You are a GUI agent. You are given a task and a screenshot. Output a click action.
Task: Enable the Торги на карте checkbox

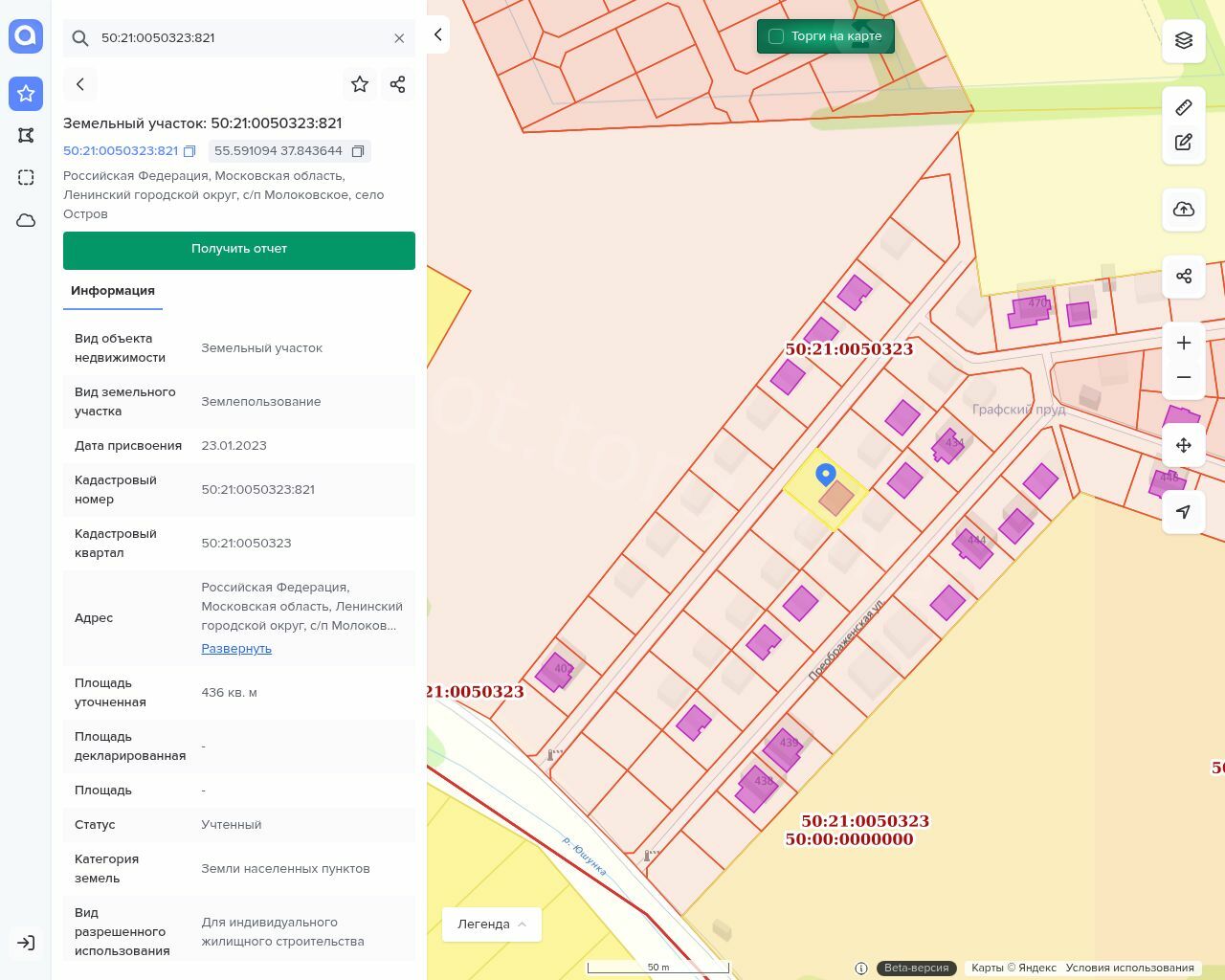pyautogui.click(x=776, y=36)
